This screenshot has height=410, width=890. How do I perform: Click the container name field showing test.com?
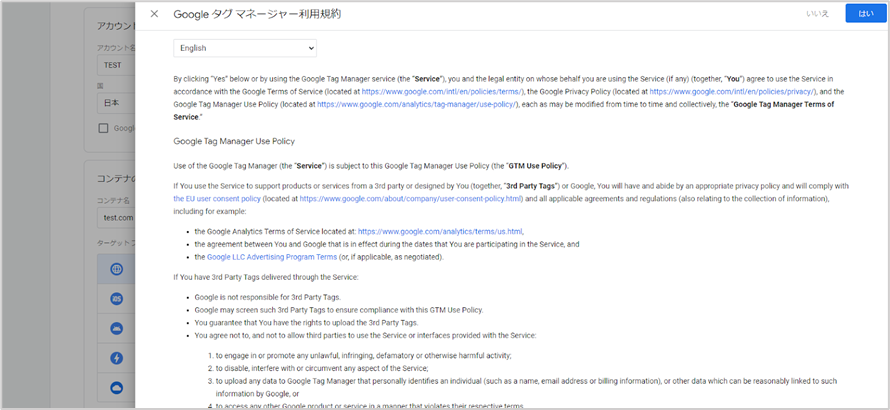click(x=116, y=217)
